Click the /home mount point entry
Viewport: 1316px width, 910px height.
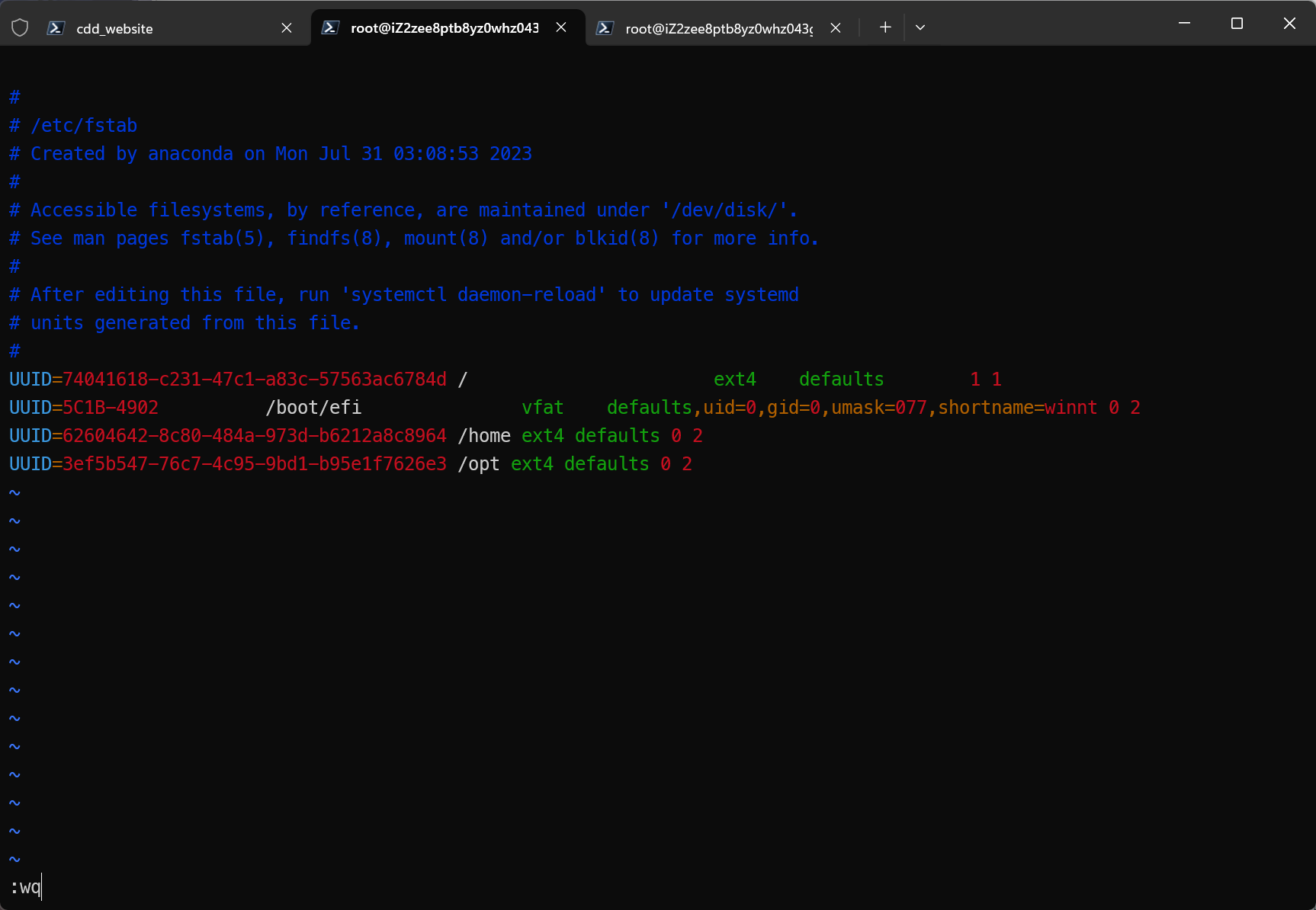tap(484, 436)
